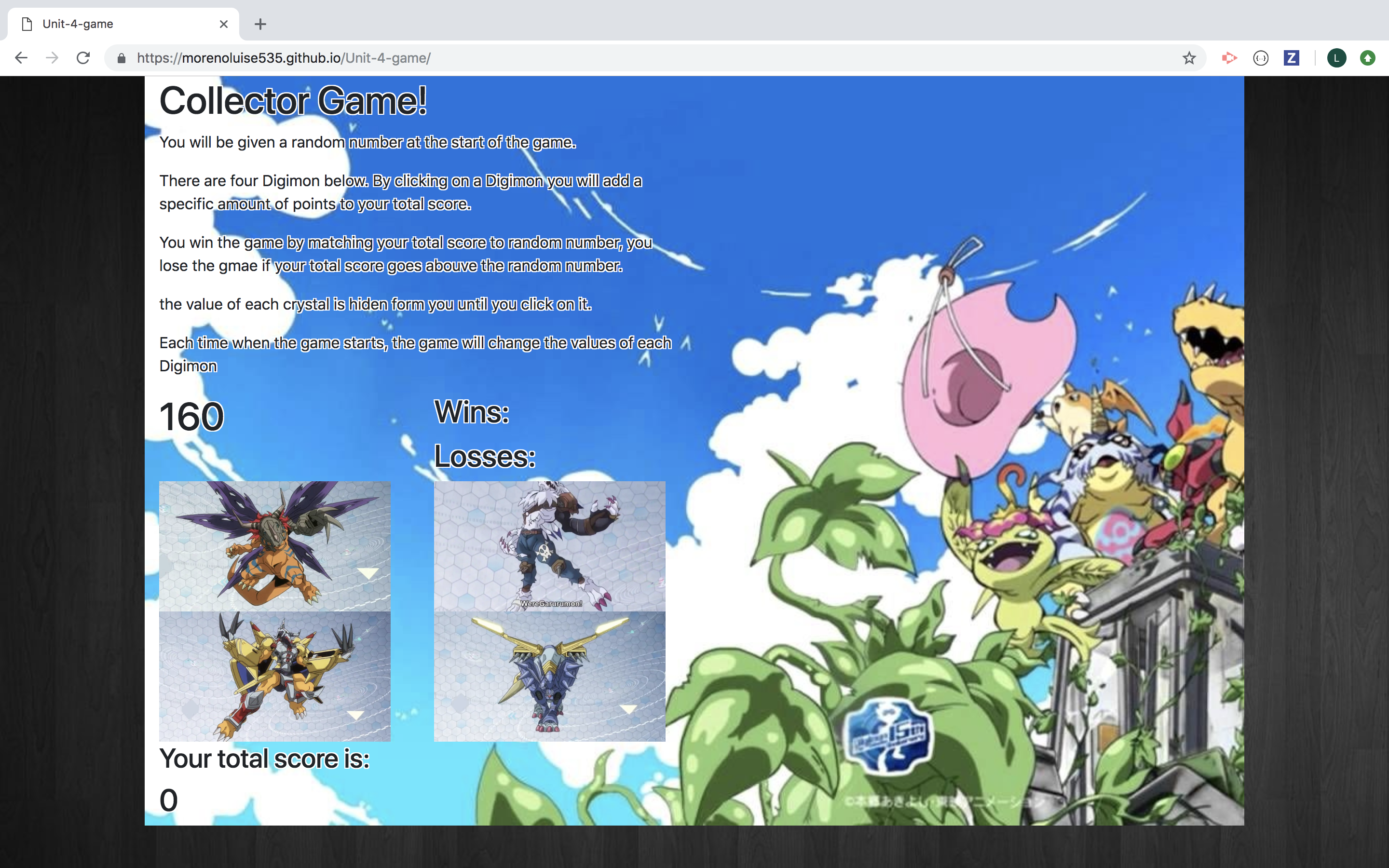Open a new browser tab
Viewport: 1389px width, 868px height.
pyautogui.click(x=260, y=24)
